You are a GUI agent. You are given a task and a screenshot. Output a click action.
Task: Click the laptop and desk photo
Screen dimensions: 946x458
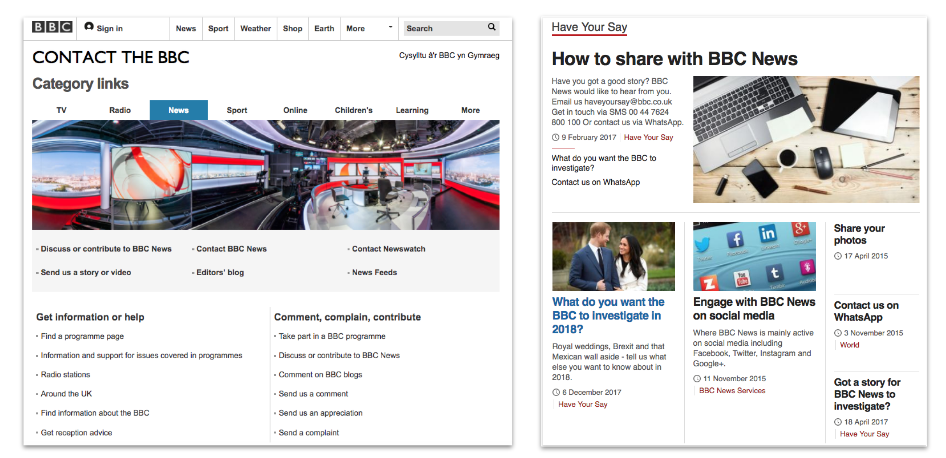[x=806, y=139]
